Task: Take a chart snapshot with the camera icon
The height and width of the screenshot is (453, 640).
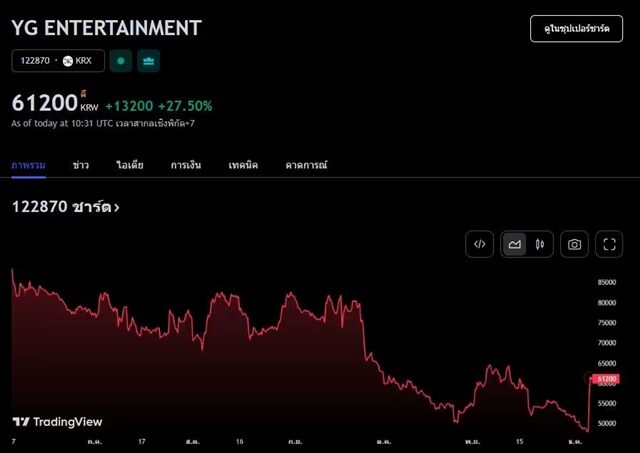Action: [x=574, y=244]
